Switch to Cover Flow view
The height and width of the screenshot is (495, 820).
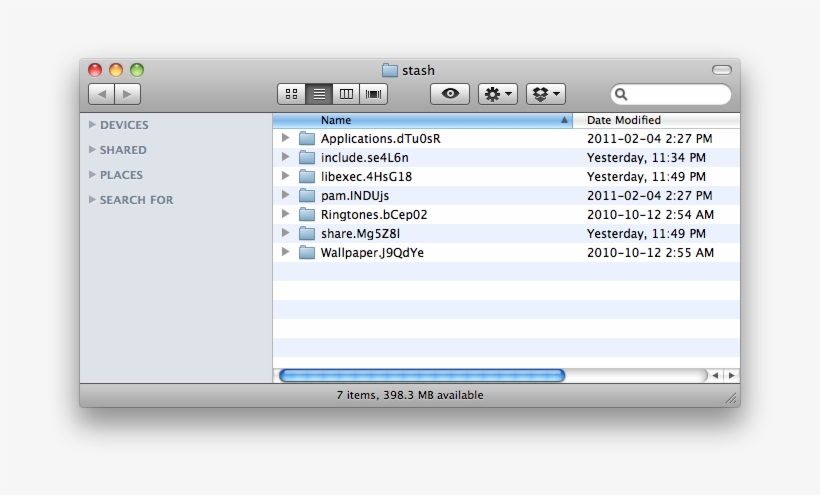tap(374, 94)
